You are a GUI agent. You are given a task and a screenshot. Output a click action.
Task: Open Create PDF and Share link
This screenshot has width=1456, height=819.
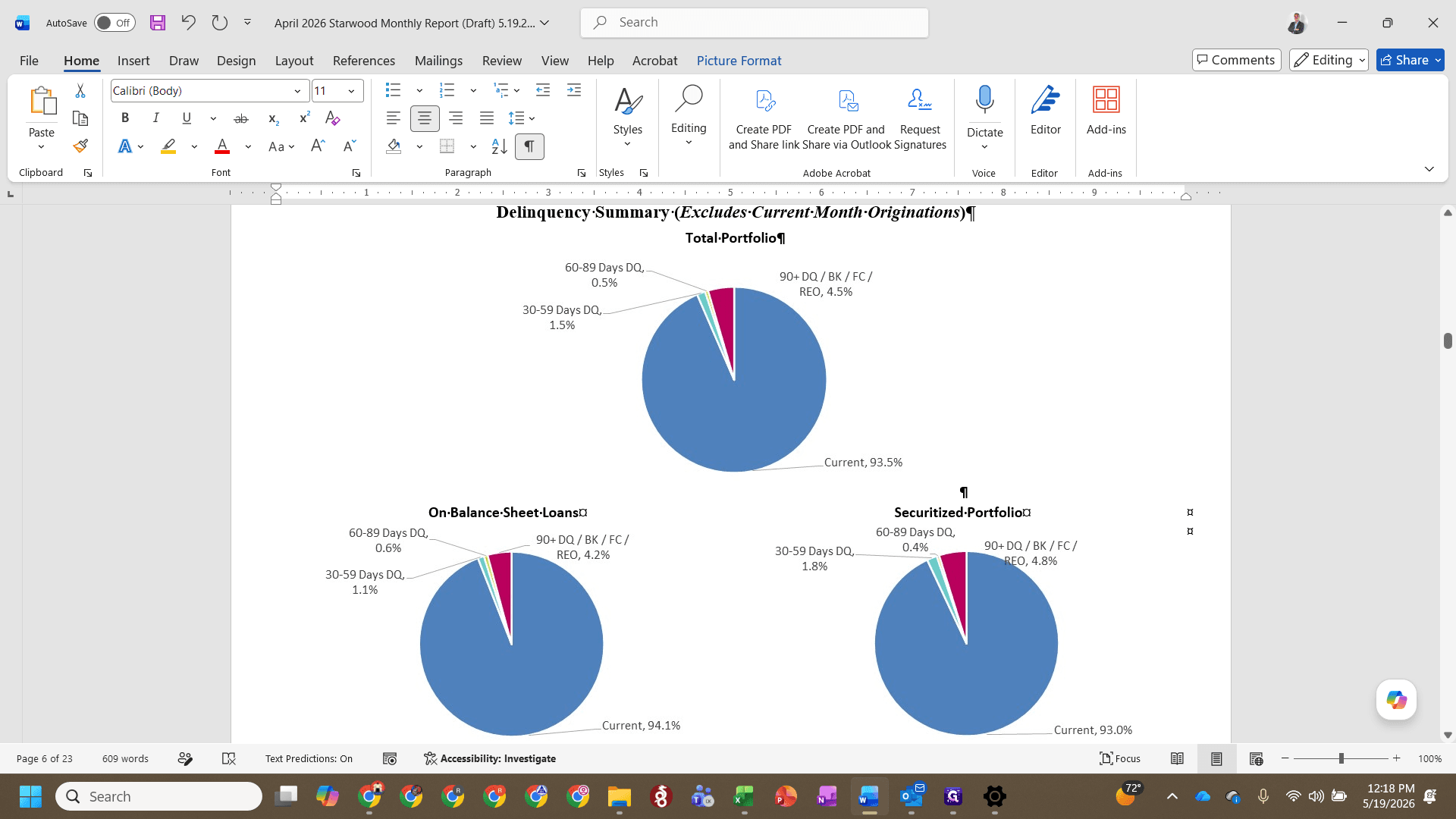point(764,118)
